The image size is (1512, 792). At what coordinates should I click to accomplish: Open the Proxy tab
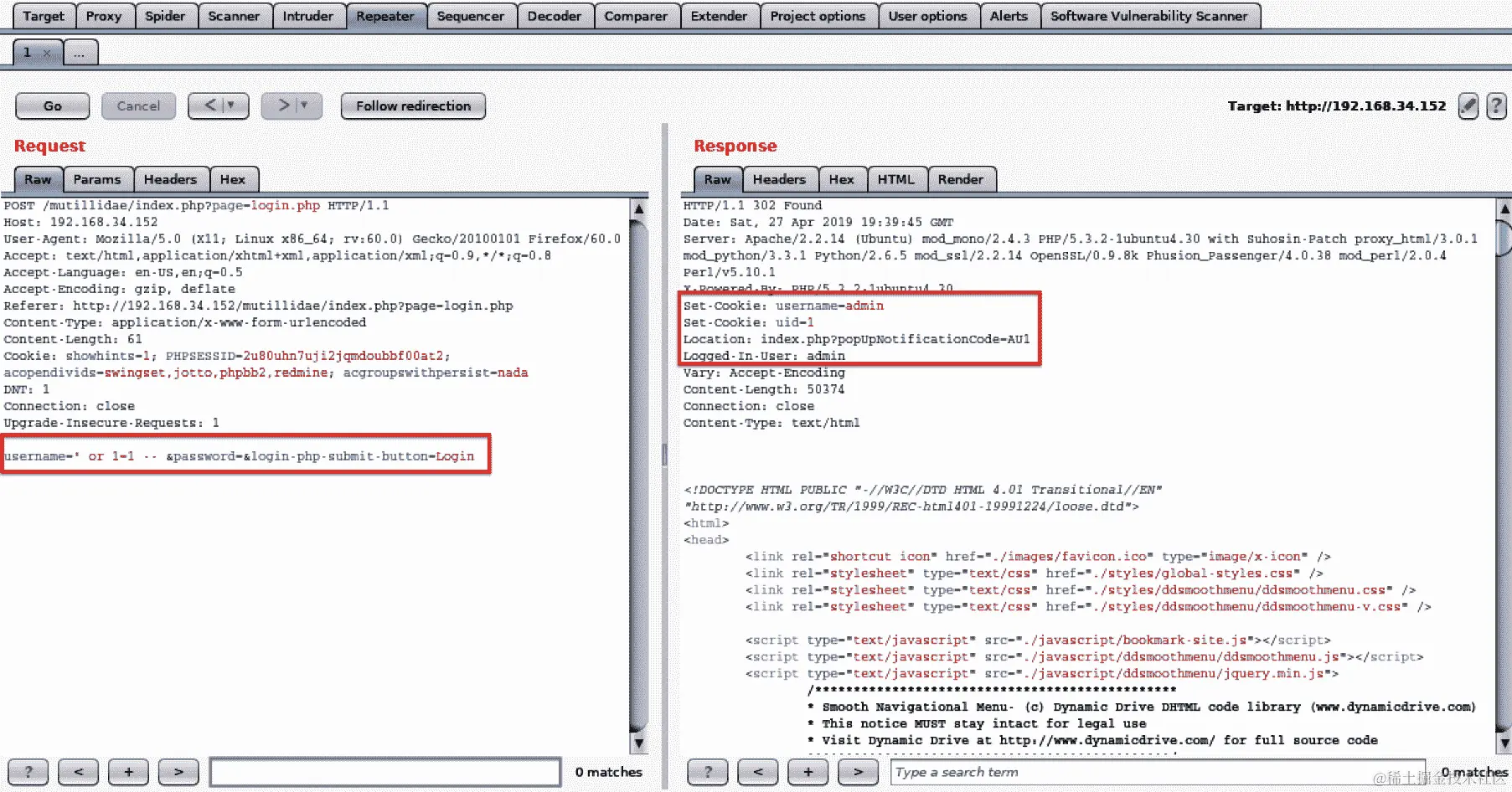click(x=104, y=16)
